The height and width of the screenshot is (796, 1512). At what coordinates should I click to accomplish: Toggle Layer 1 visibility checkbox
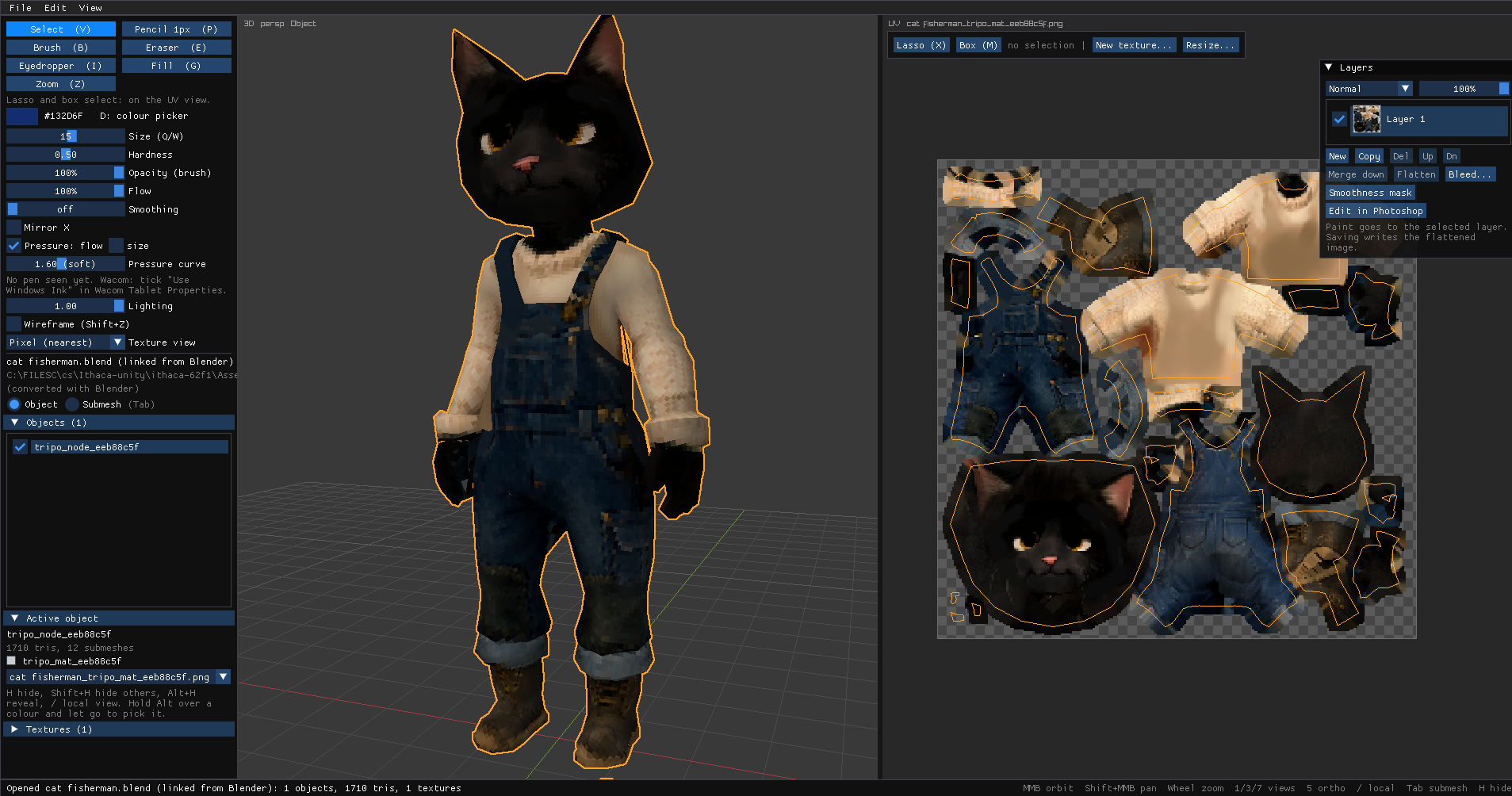click(x=1339, y=119)
